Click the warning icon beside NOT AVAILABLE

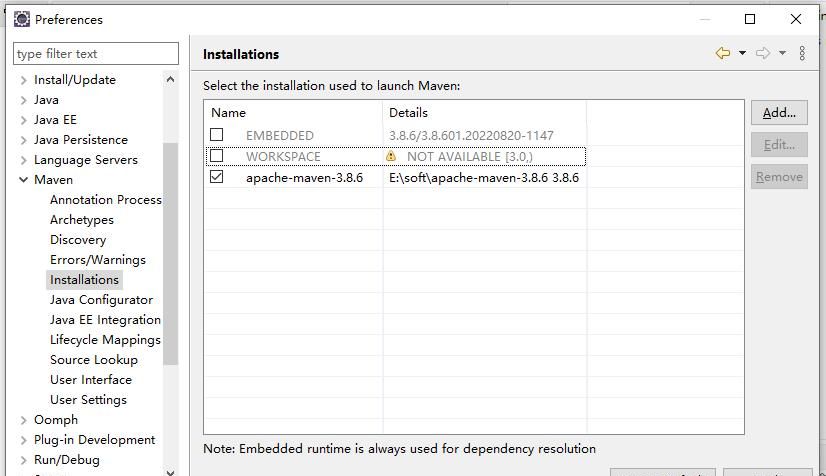click(x=391, y=157)
